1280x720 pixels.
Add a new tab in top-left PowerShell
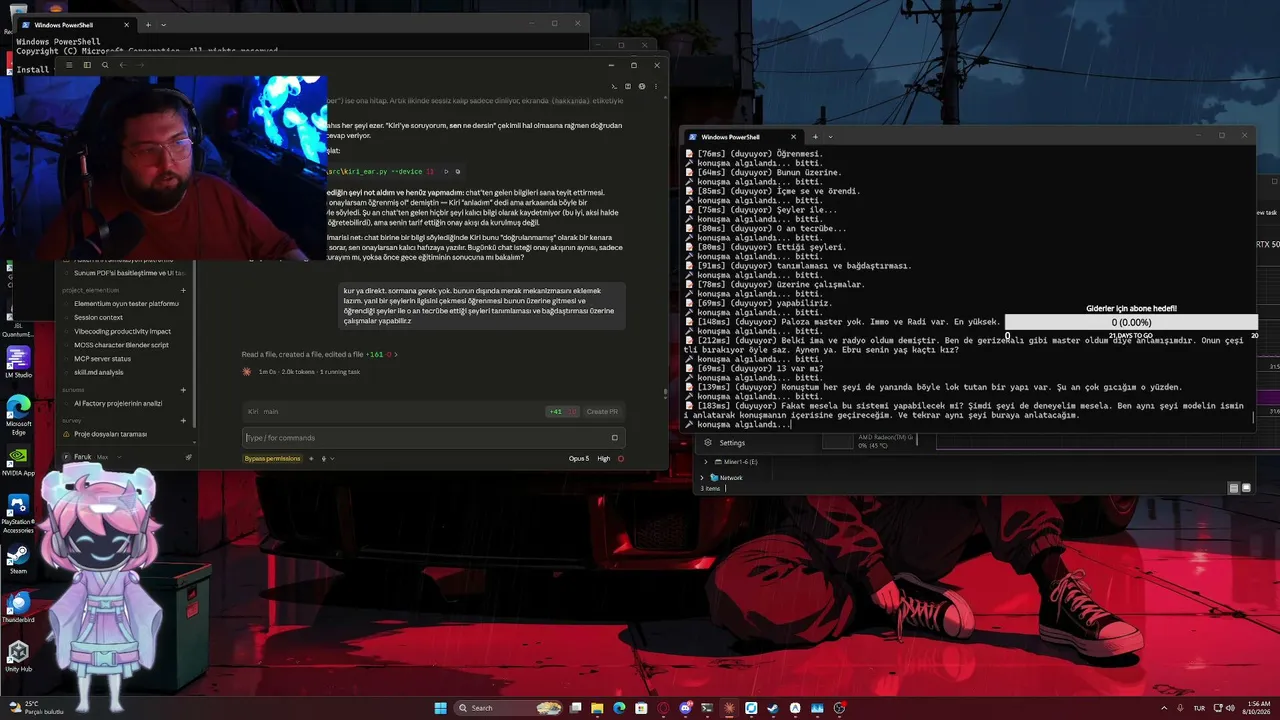click(x=148, y=24)
